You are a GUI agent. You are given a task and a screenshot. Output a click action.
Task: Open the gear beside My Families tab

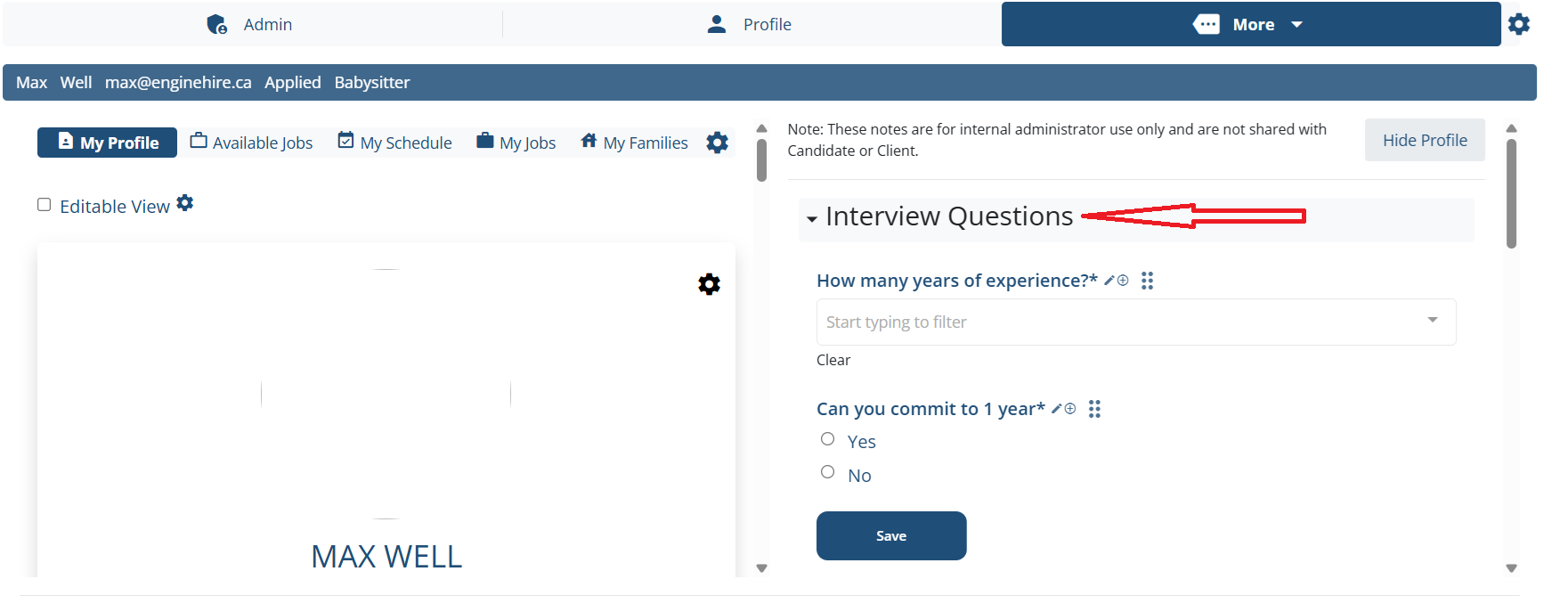[717, 143]
